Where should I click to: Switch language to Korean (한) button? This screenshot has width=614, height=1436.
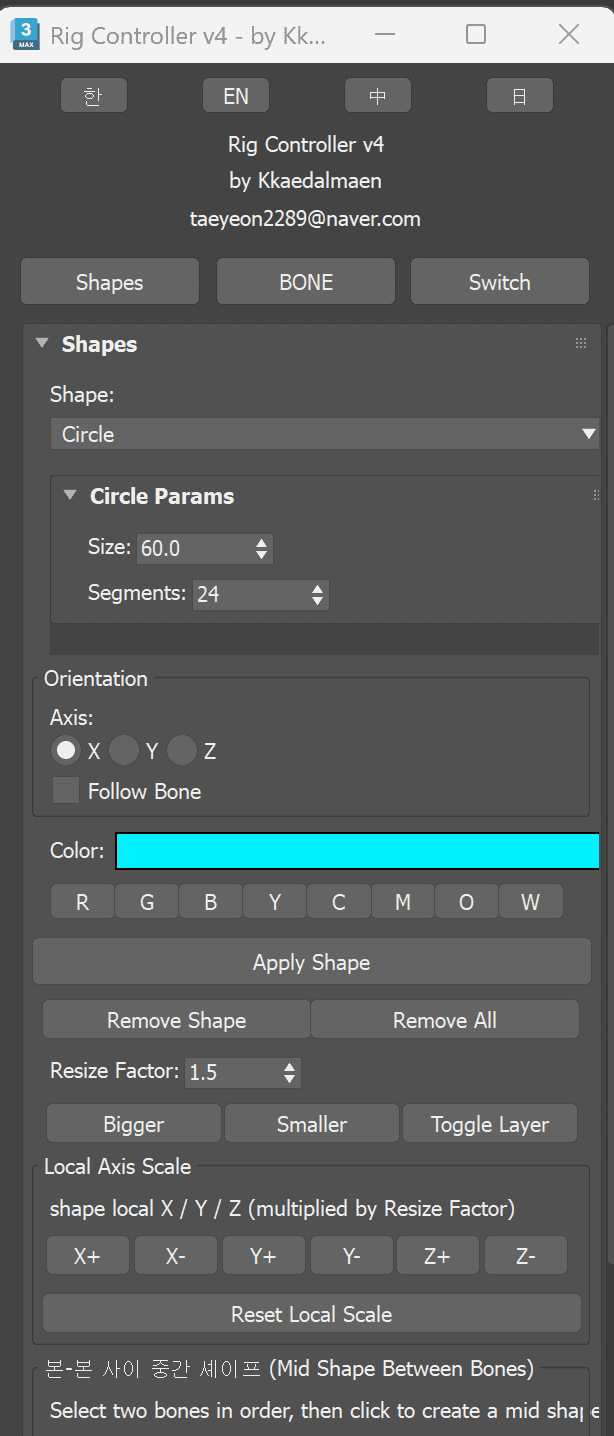click(94, 96)
